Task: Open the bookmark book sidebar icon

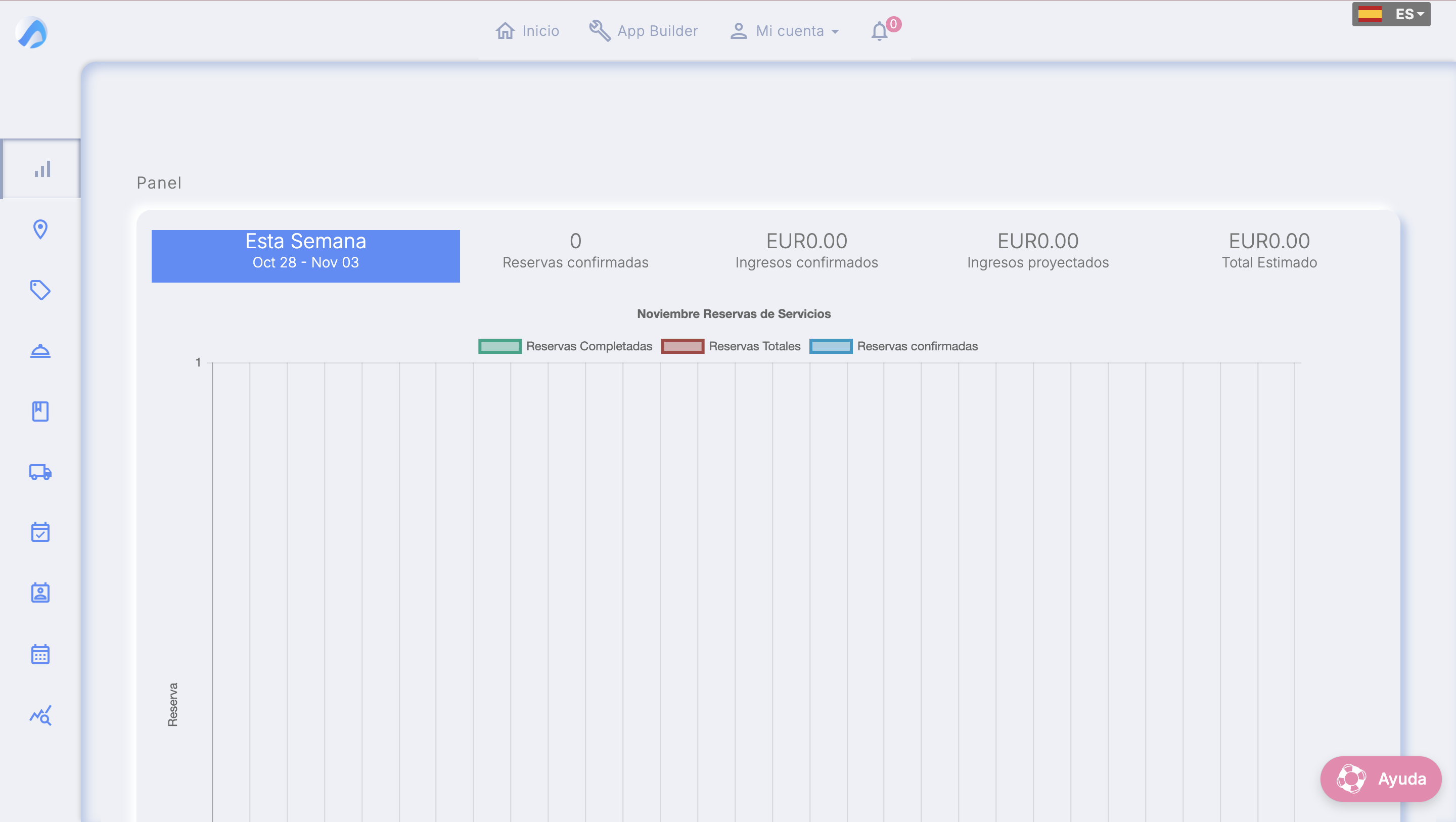Action: 40,412
